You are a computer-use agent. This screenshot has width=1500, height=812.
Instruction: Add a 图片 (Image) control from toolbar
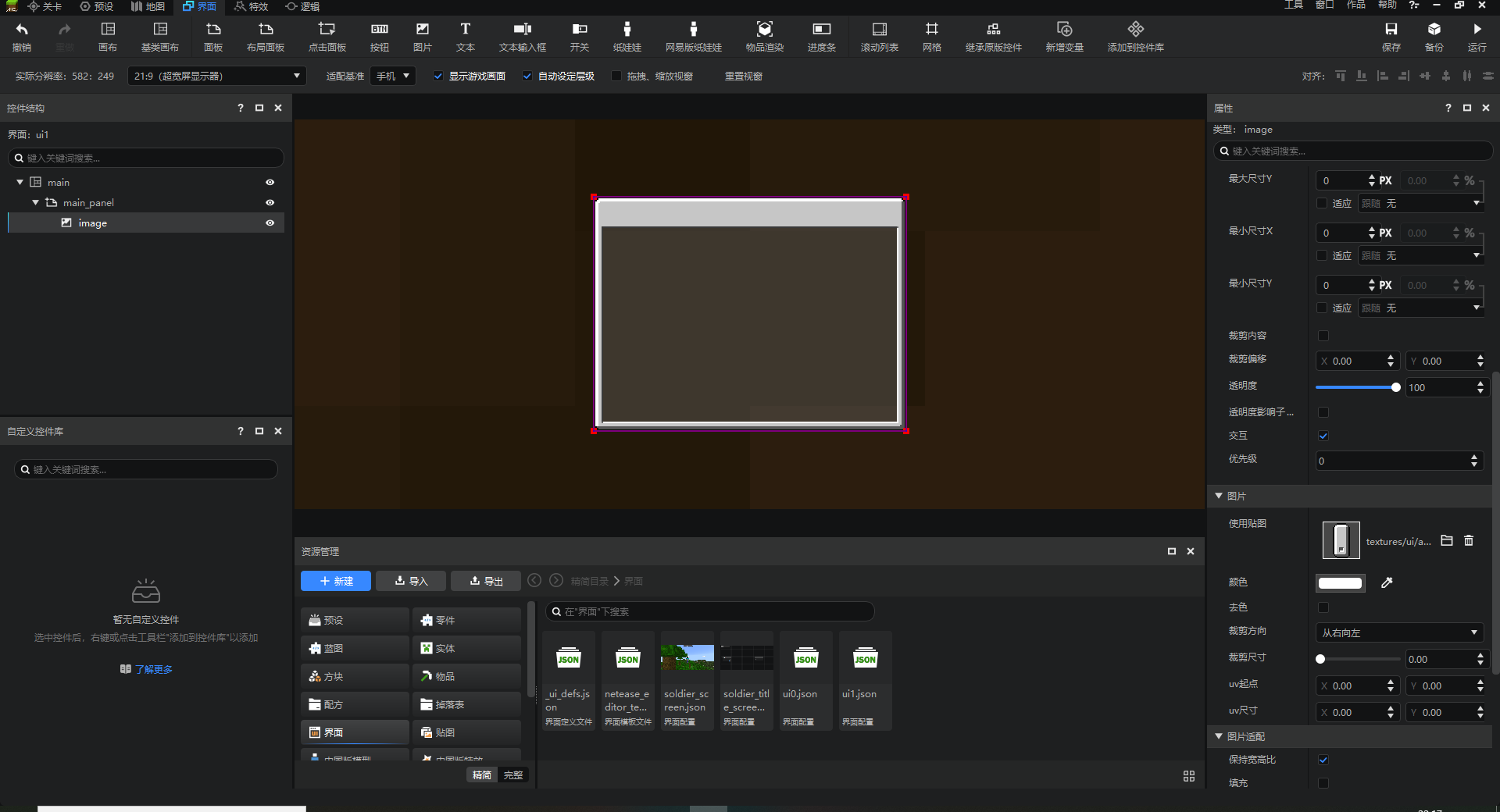422,30
